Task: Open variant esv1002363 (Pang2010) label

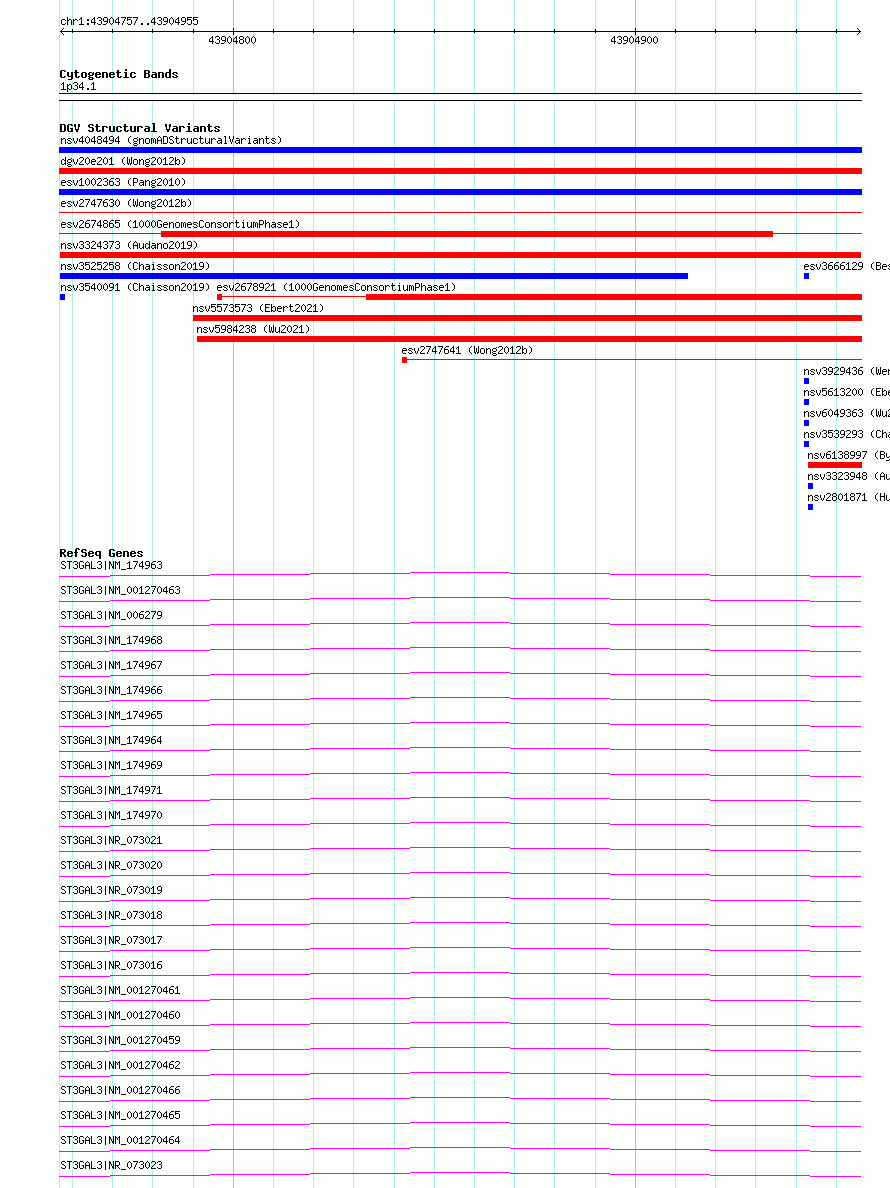Action: tap(123, 183)
